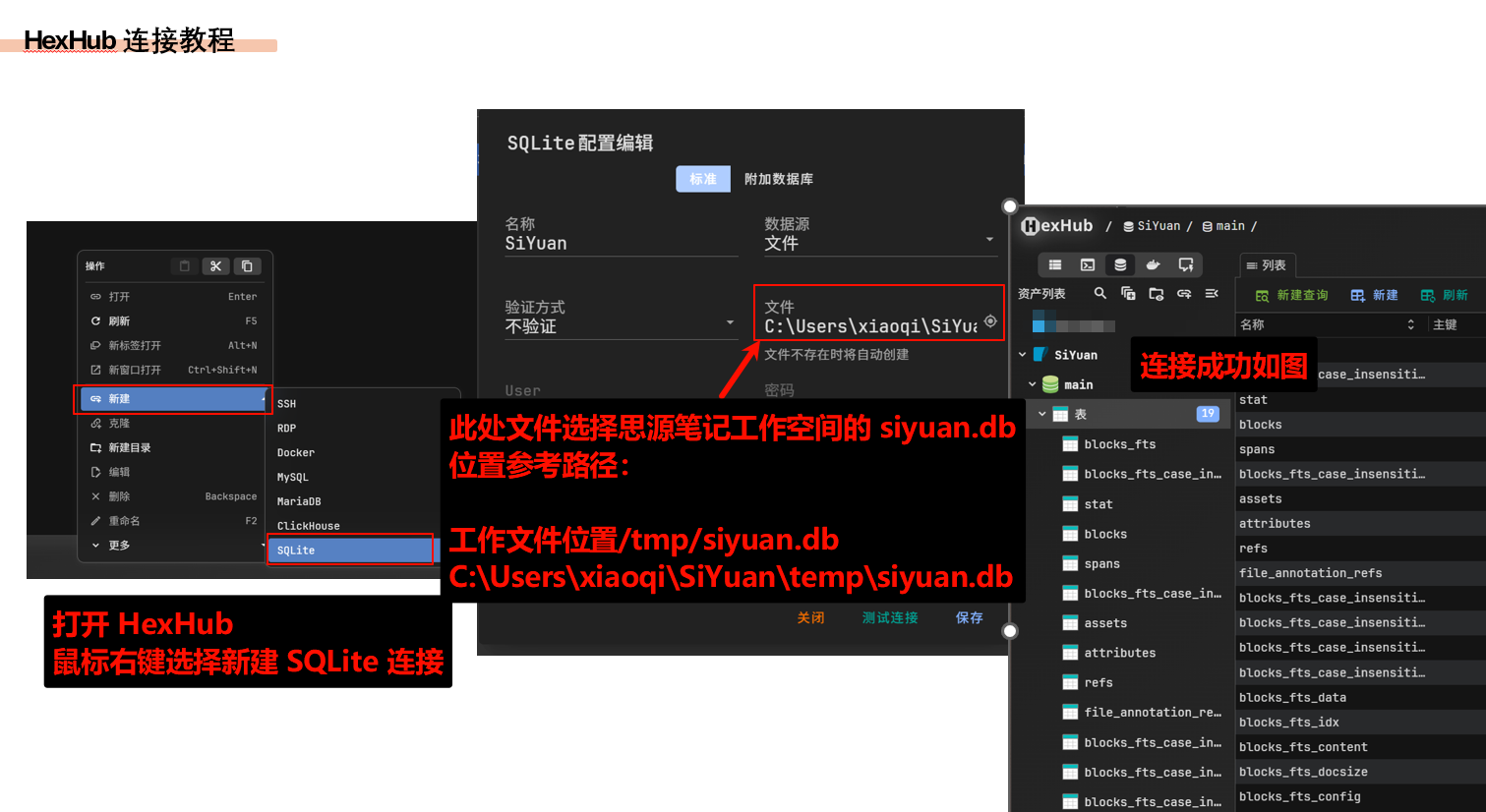Collapse the SiYuan connection node

[x=1023, y=355]
